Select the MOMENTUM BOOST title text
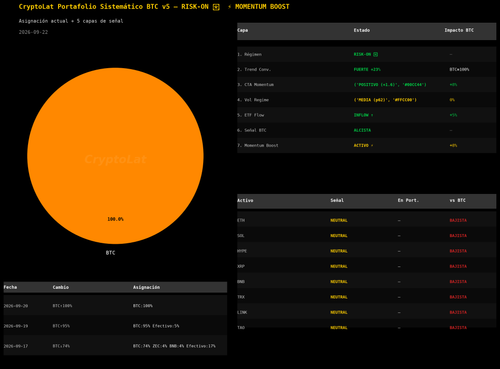Viewport: 500px width, 369px height. tap(262, 7)
